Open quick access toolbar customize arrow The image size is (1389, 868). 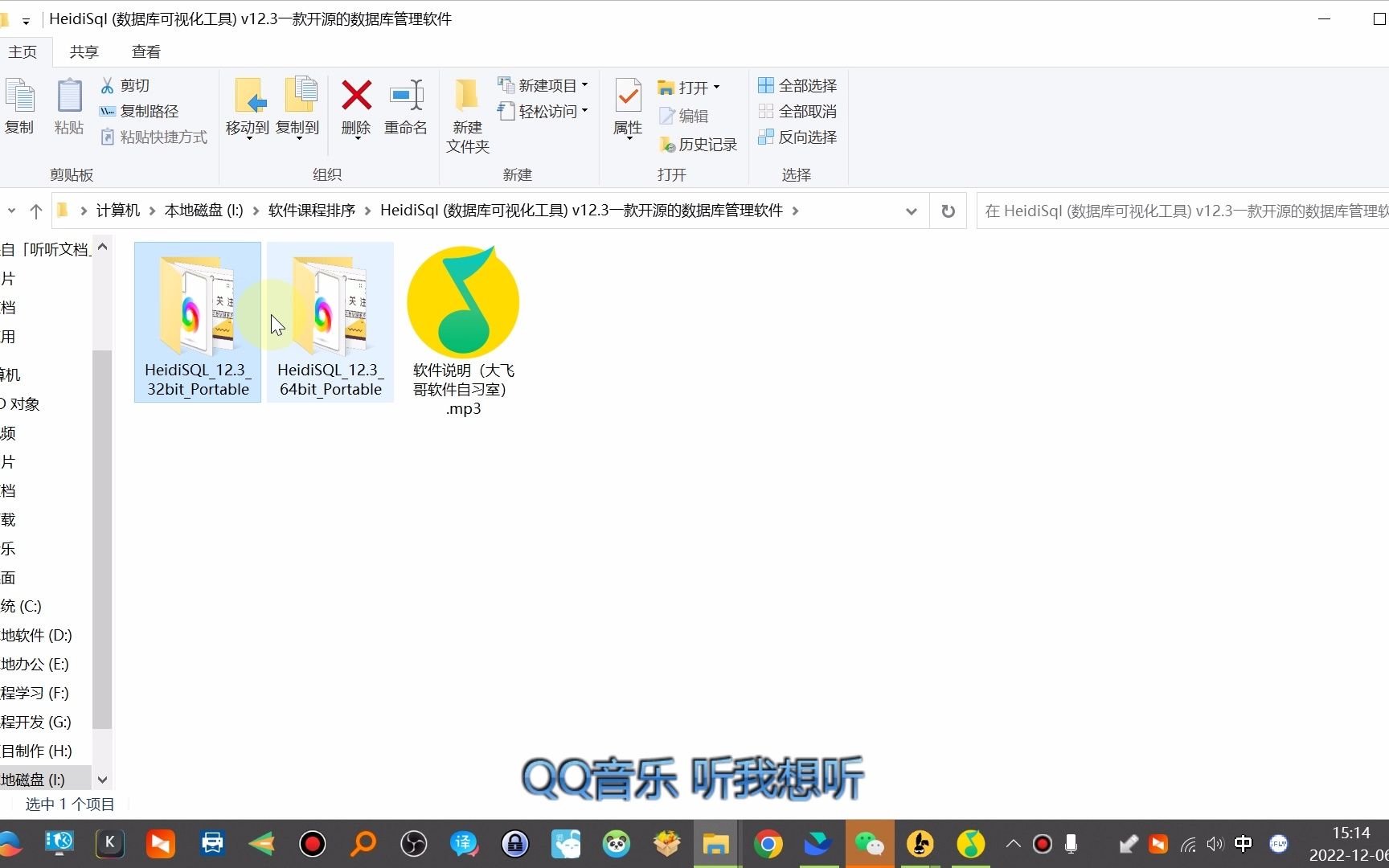click(26, 21)
